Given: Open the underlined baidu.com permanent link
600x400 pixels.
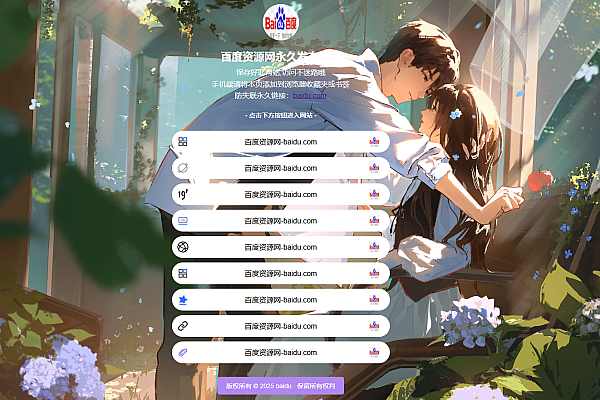Looking at the screenshot, I should pos(310,96).
